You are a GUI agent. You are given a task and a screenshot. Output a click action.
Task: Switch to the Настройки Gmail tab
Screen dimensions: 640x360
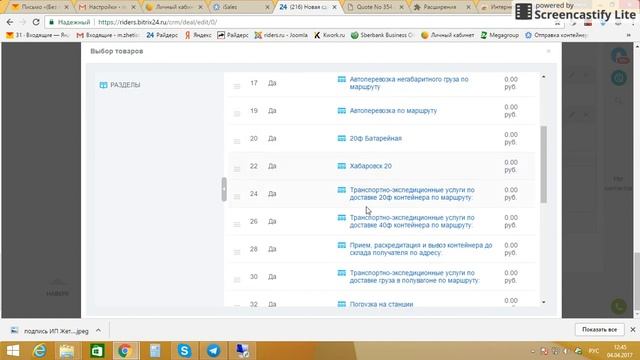pos(107,7)
